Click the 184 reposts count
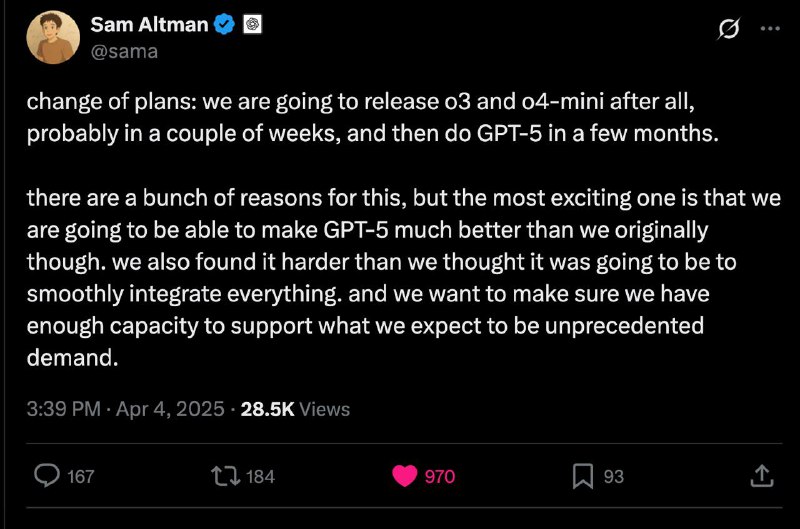 click(x=260, y=476)
